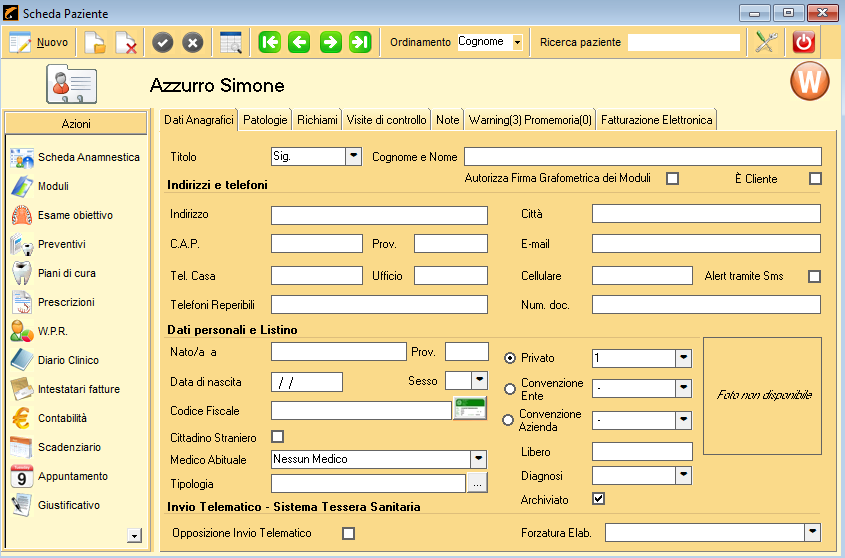Switch to the Patologie tab
Viewport: 845px width, 558px height.
point(265,120)
